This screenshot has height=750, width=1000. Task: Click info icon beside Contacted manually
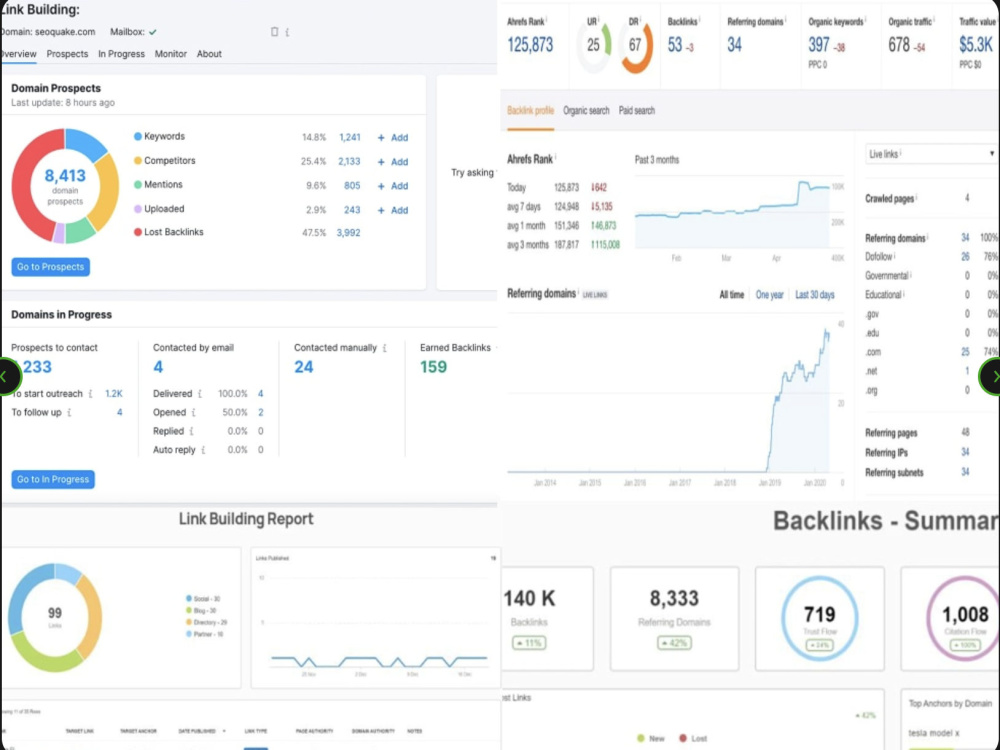[384, 348]
